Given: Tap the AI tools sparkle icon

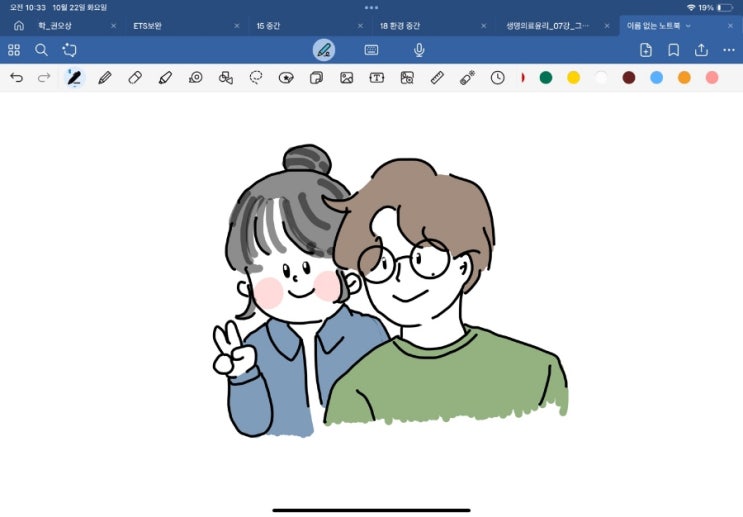Looking at the screenshot, I should coord(69,50).
